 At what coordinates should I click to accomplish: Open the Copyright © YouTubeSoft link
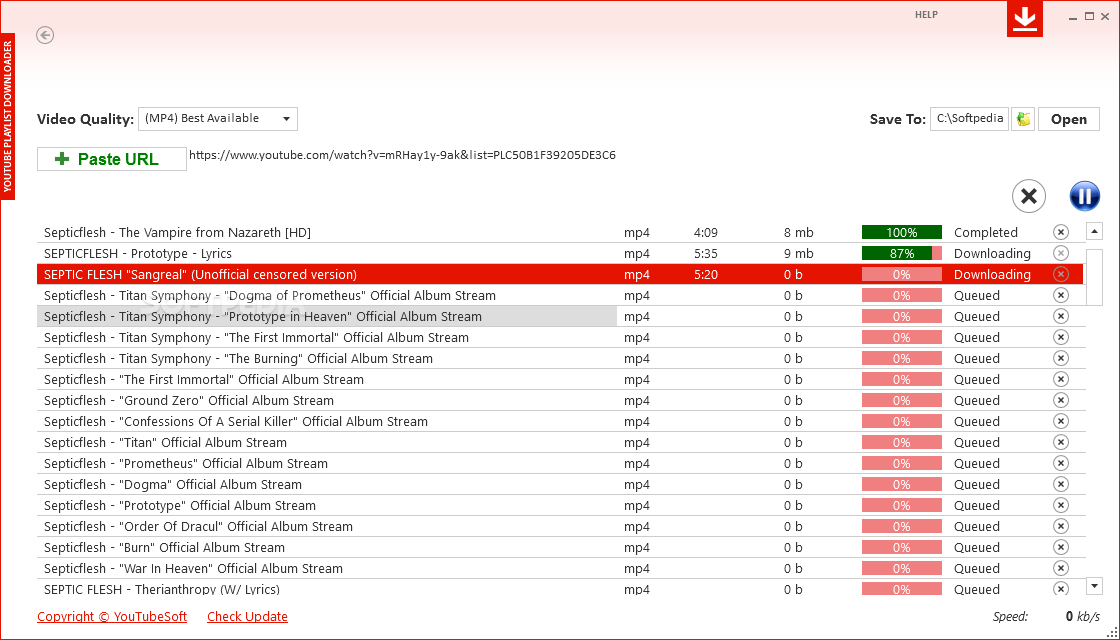[112, 616]
